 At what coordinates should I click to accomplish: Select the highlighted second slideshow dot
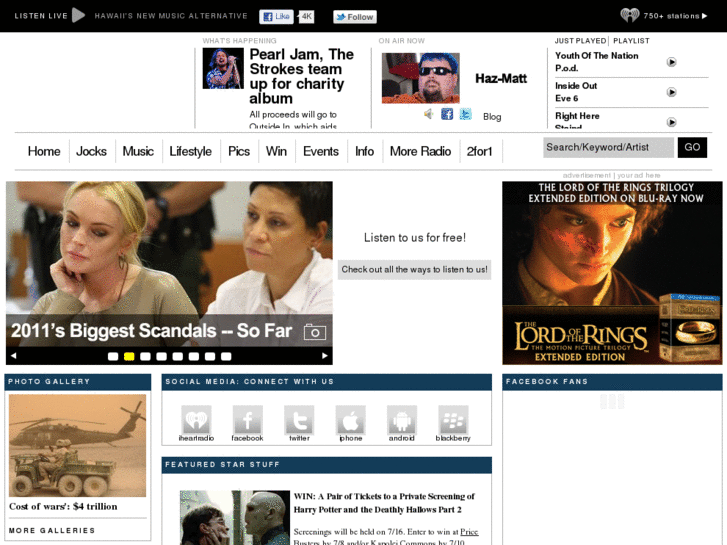(x=129, y=356)
